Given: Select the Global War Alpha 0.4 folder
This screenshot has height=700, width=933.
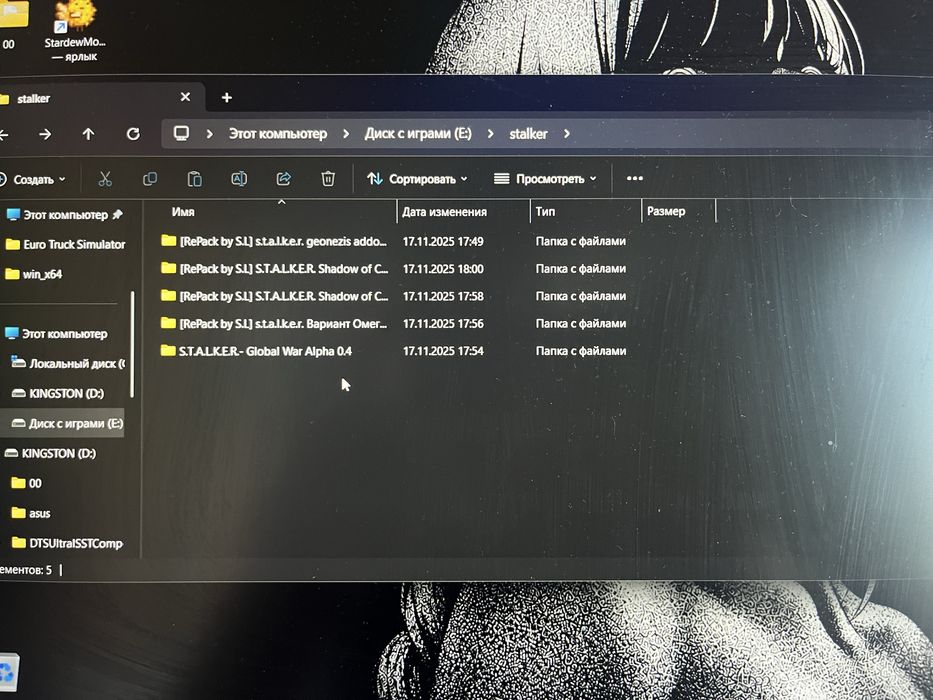Looking at the screenshot, I should point(265,351).
